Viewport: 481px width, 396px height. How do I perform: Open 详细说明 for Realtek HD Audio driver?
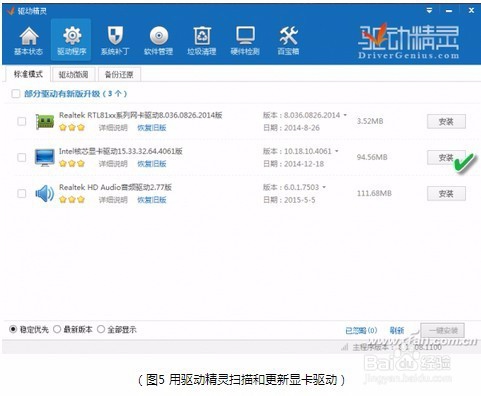click(113, 200)
